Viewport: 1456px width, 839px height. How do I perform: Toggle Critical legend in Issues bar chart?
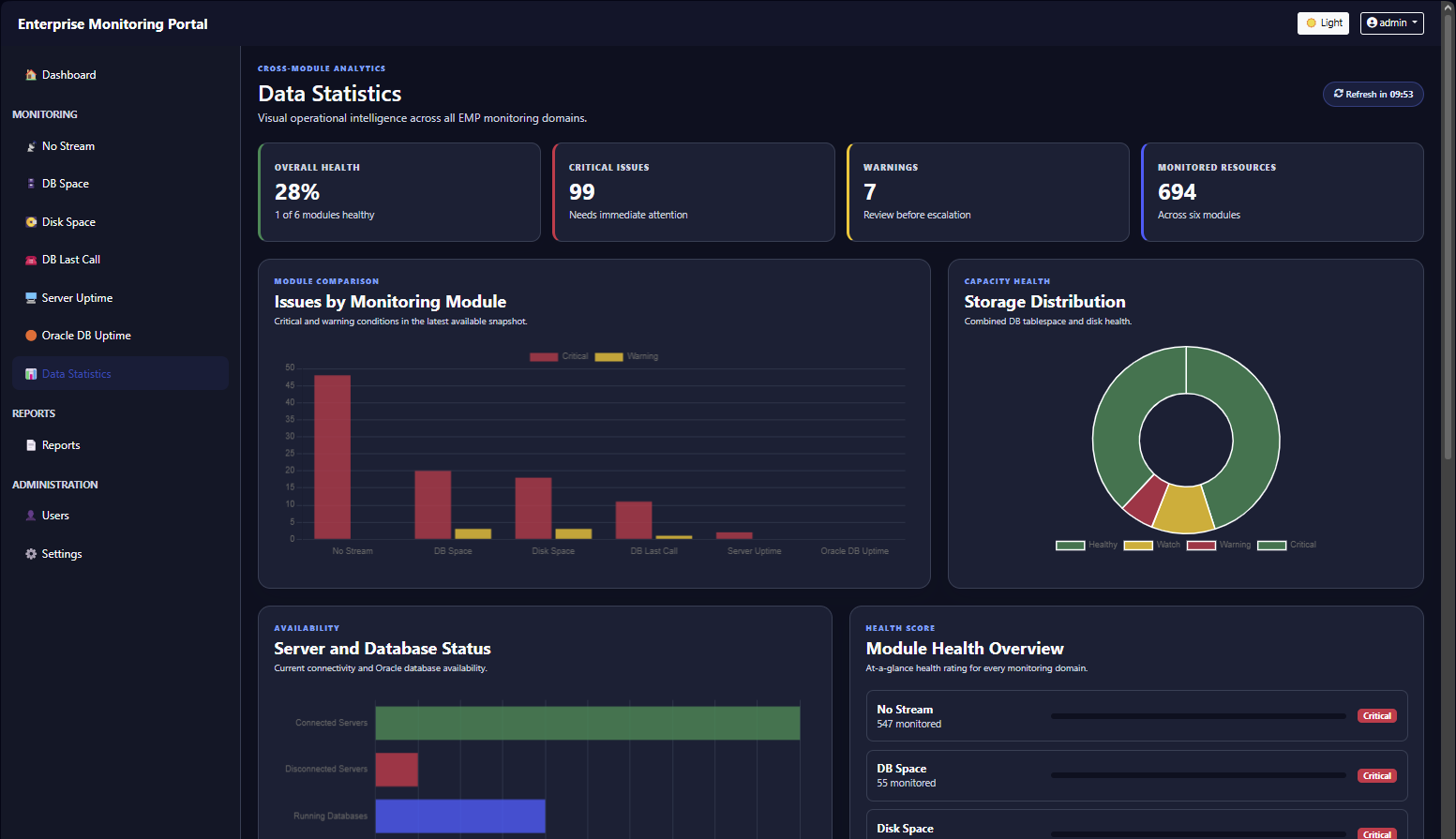tap(559, 356)
